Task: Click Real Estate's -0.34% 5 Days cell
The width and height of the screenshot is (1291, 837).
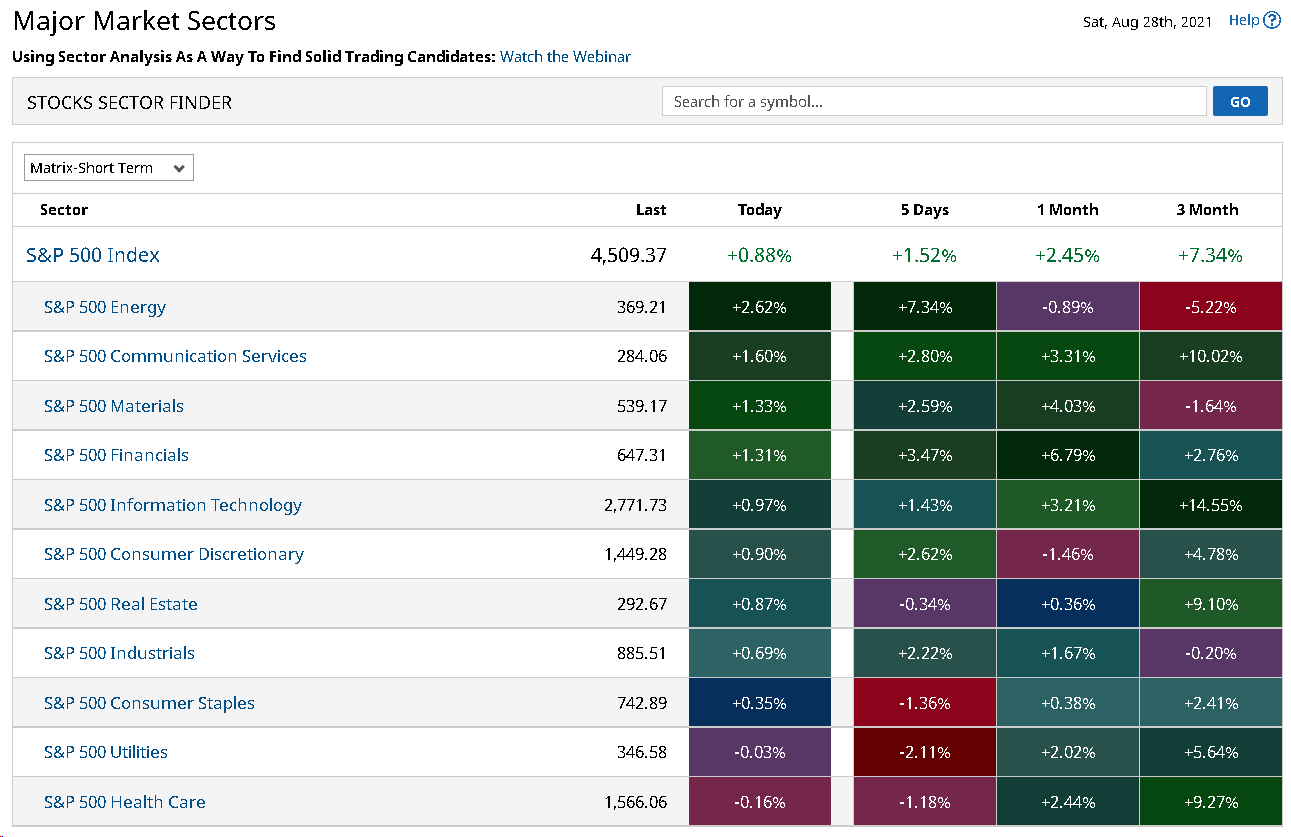Action: [x=925, y=604]
